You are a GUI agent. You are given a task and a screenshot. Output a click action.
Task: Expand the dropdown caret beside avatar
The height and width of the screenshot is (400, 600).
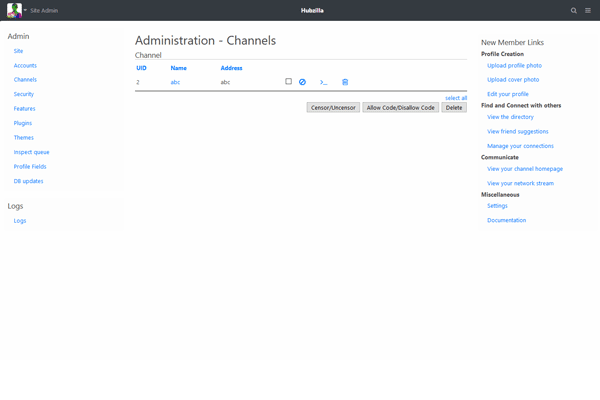pos(25,10)
